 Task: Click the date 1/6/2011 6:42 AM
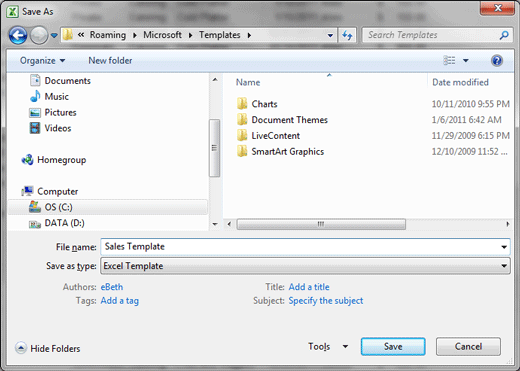466,120
